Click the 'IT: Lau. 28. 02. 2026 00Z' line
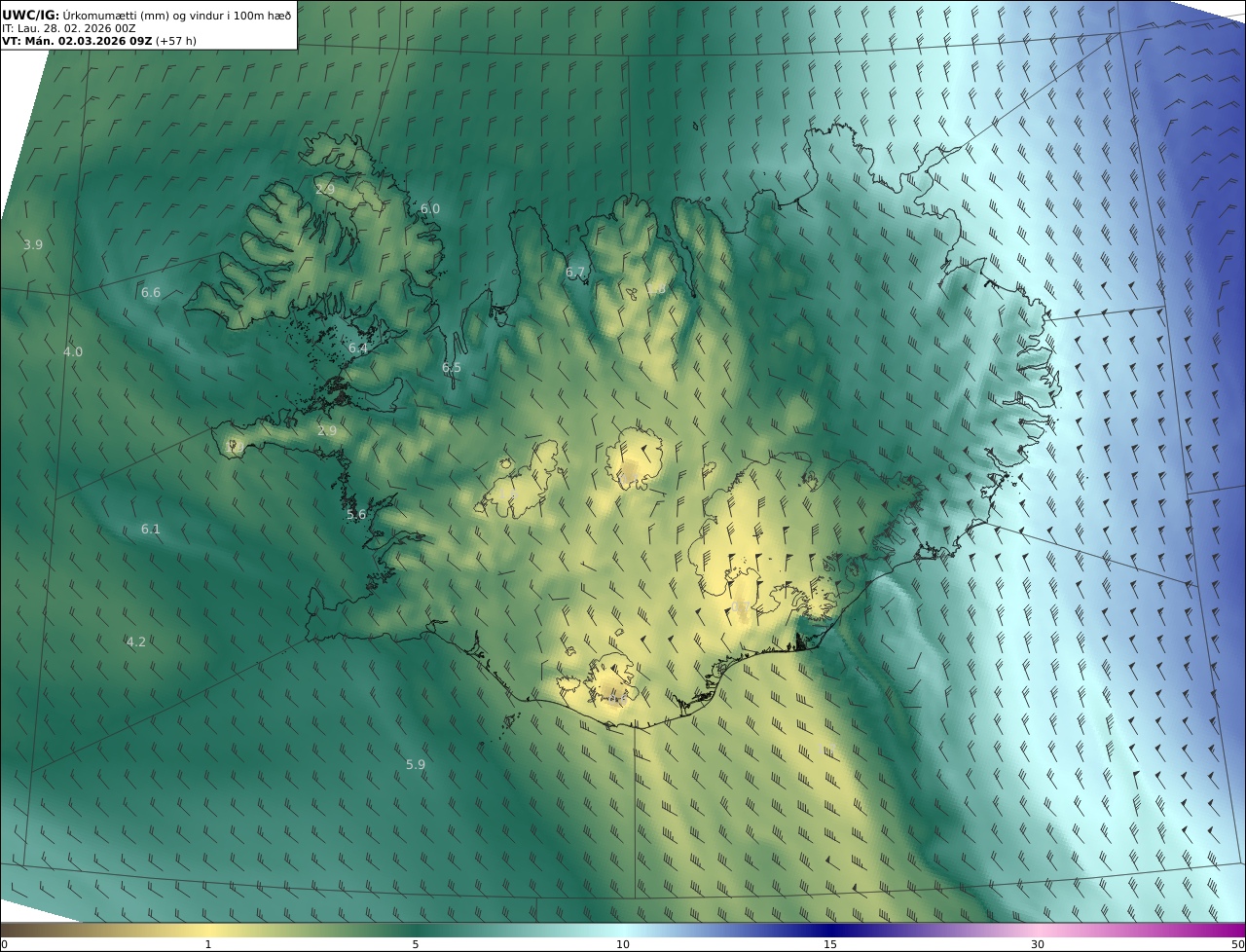1246x952 pixels. (69, 28)
